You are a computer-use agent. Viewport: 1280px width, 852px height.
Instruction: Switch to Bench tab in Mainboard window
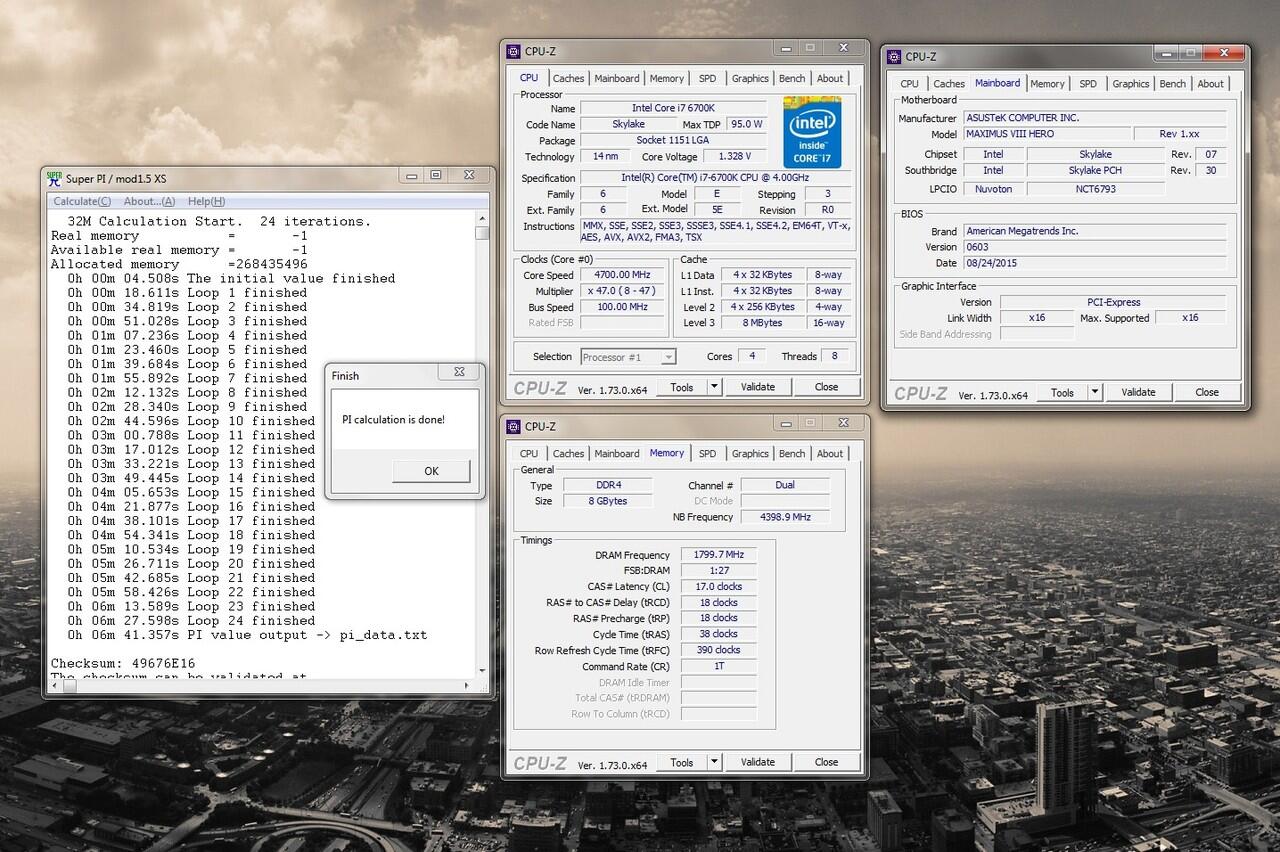point(1173,84)
